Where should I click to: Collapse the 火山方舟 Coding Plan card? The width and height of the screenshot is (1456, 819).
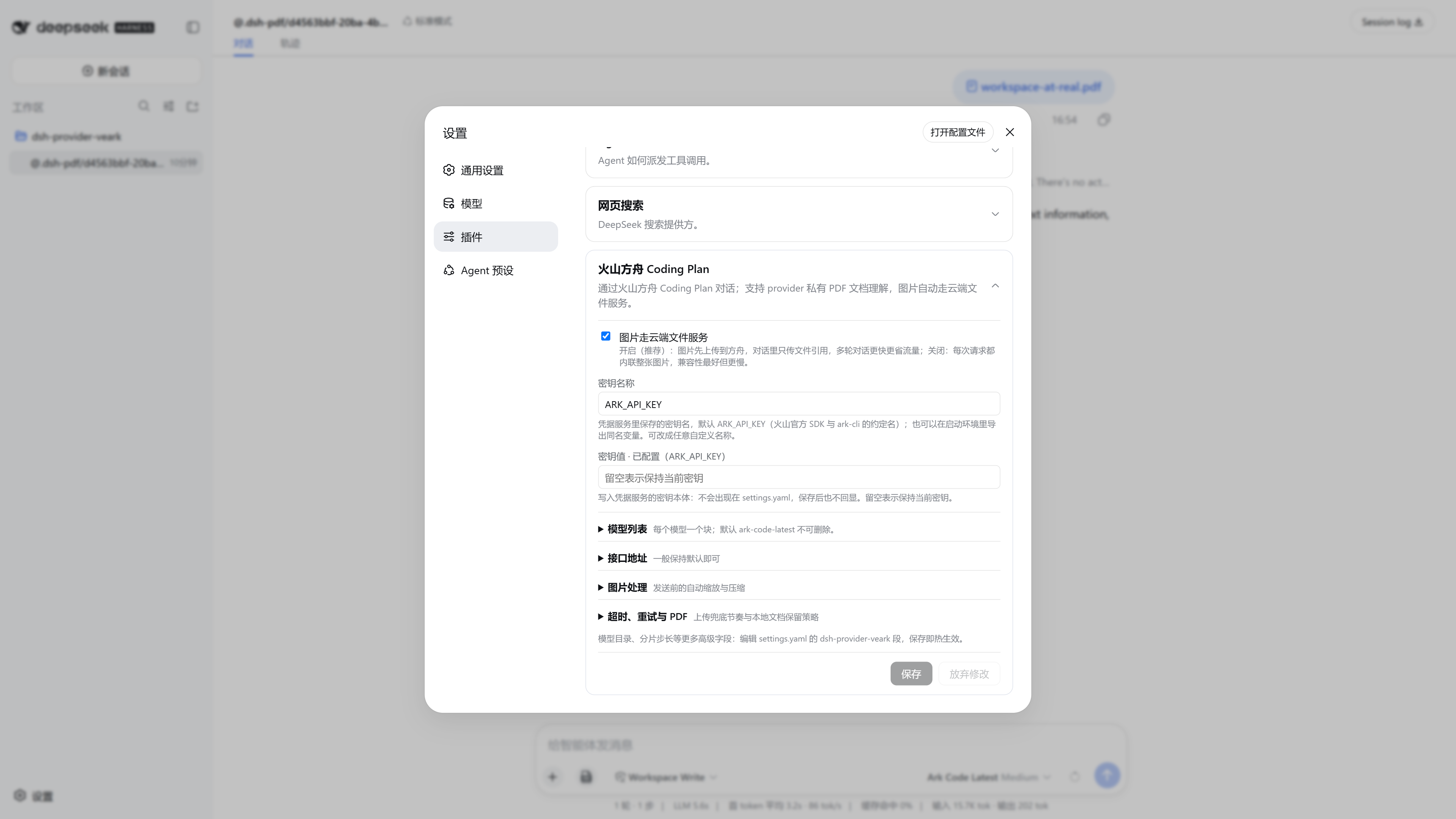tap(995, 286)
